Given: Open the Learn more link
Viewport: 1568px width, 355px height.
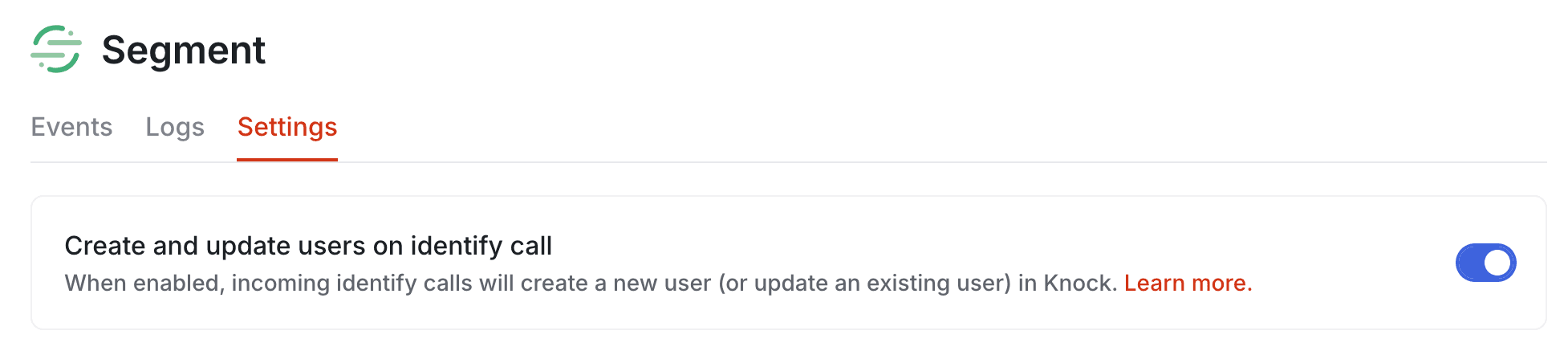Looking at the screenshot, I should (1188, 283).
